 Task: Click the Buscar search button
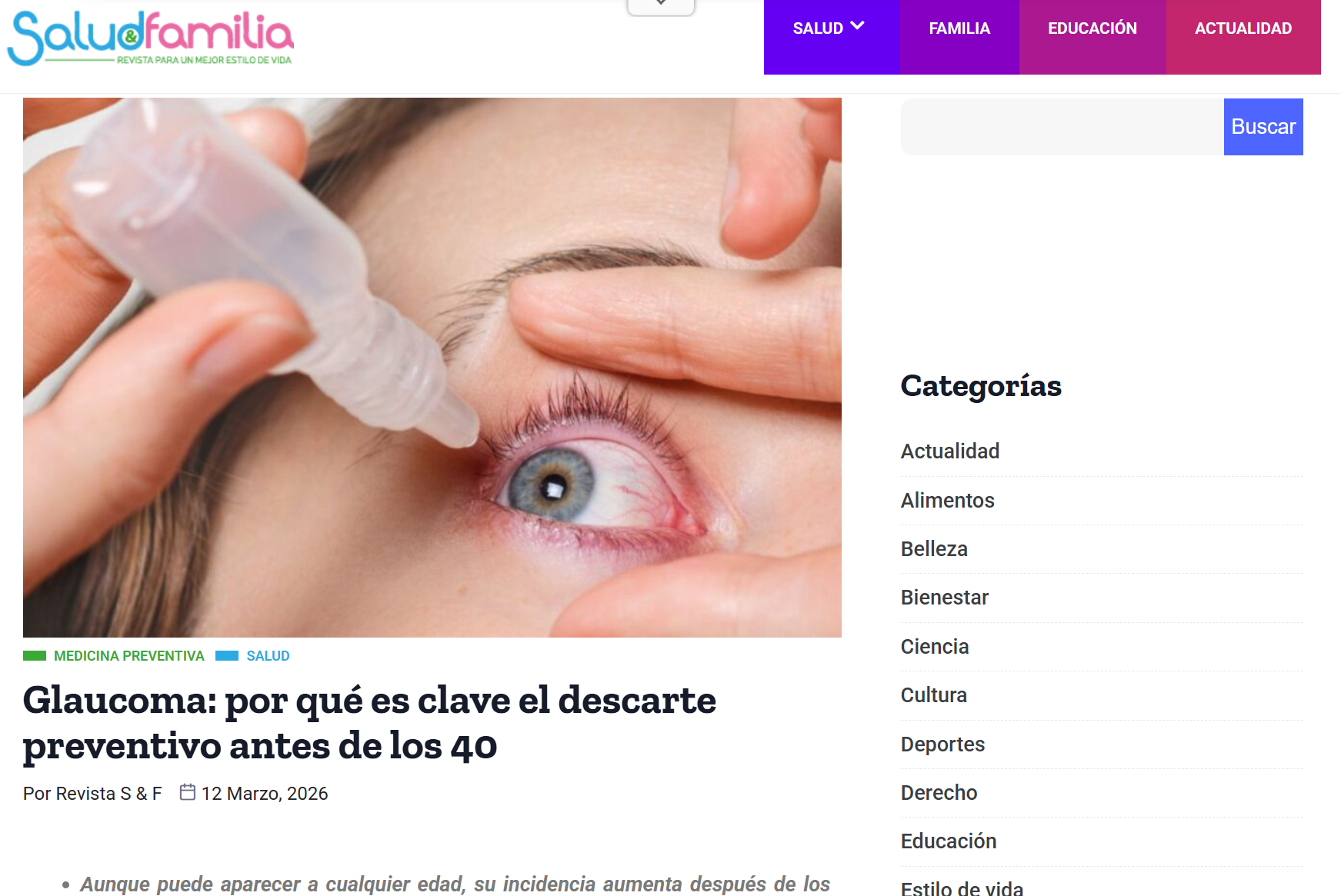(1263, 127)
